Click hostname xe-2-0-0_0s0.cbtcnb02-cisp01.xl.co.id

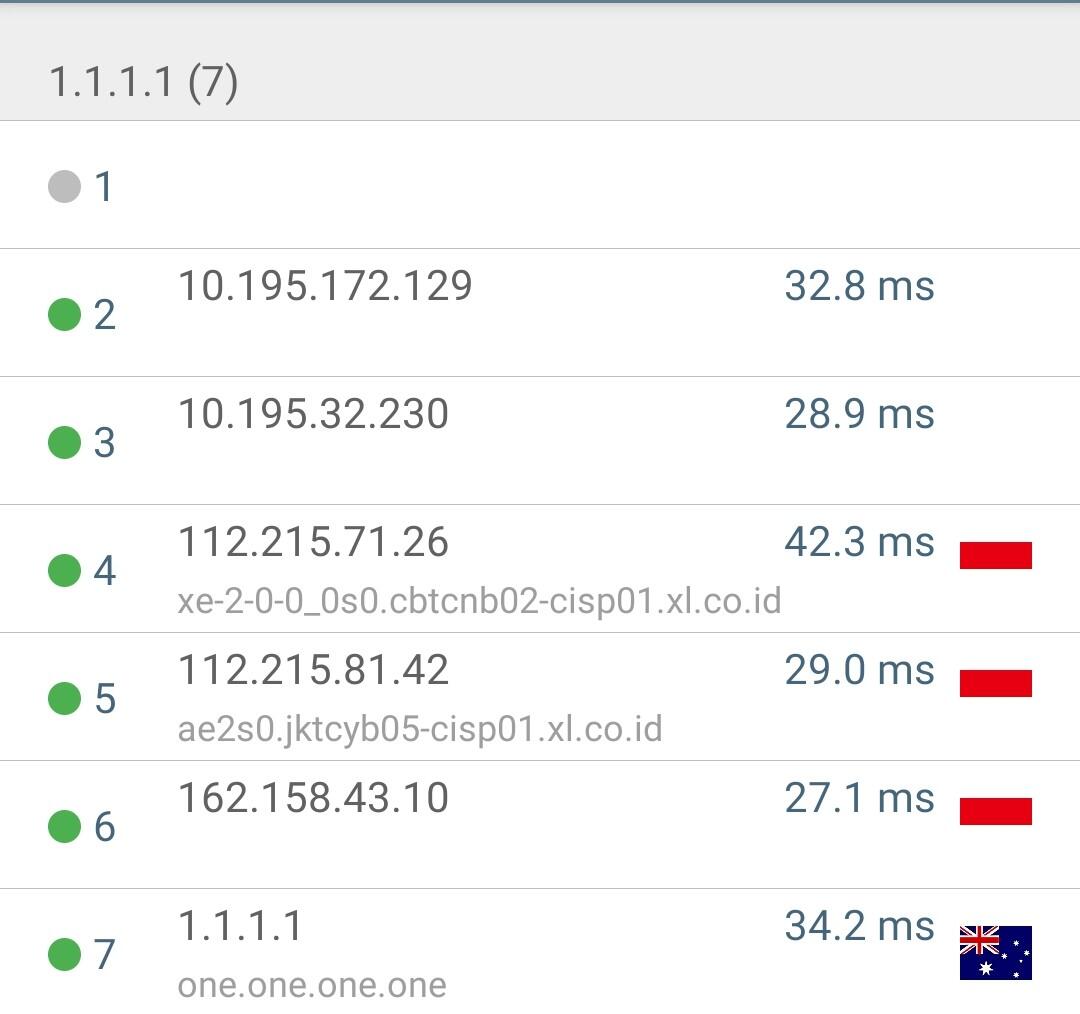pos(479,601)
